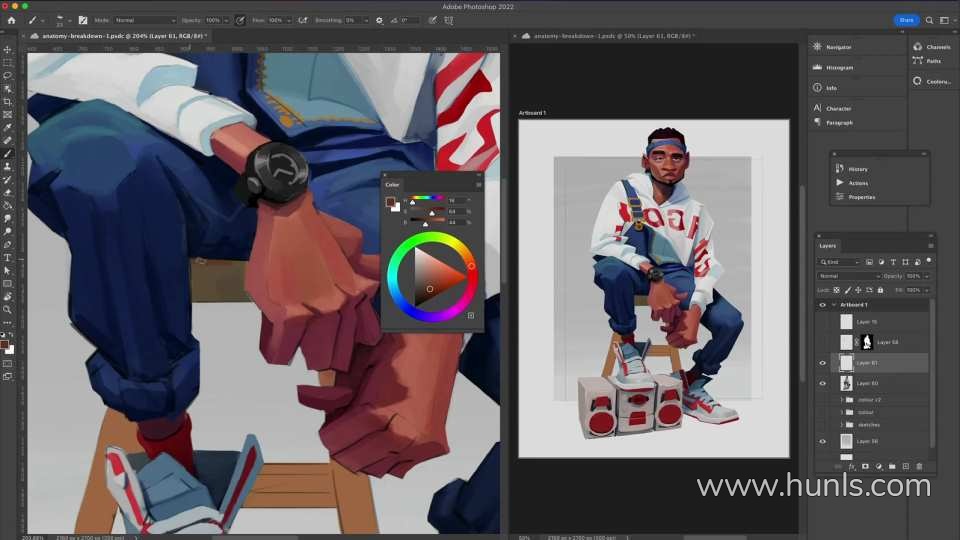The image size is (960, 540).
Task: Open the Layers panel menu
Action: (x=931, y=246)
